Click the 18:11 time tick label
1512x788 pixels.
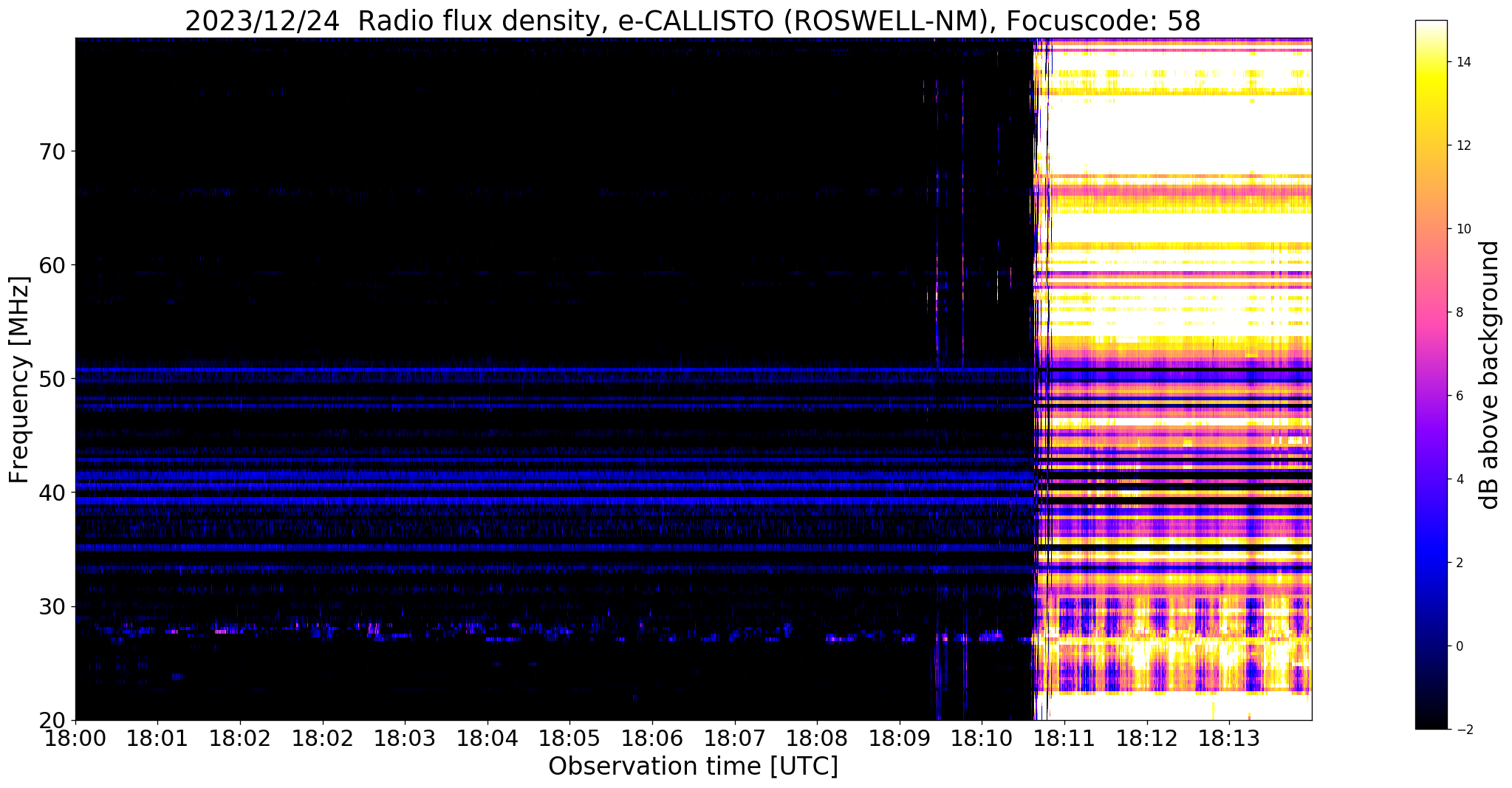pos(1064,738)
